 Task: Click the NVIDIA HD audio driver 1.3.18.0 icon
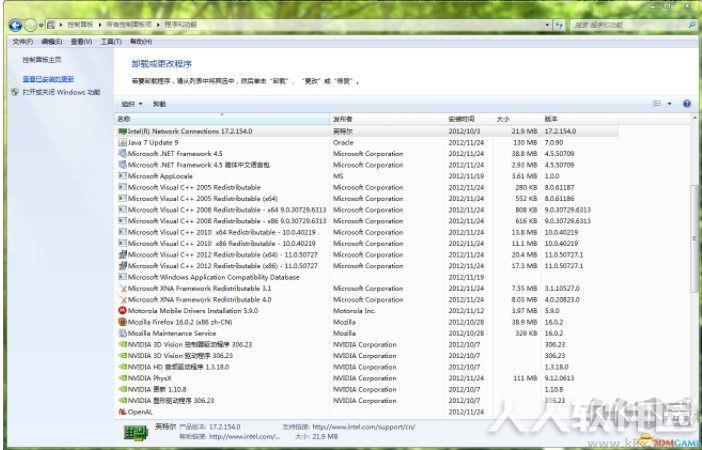pos(122,367)
